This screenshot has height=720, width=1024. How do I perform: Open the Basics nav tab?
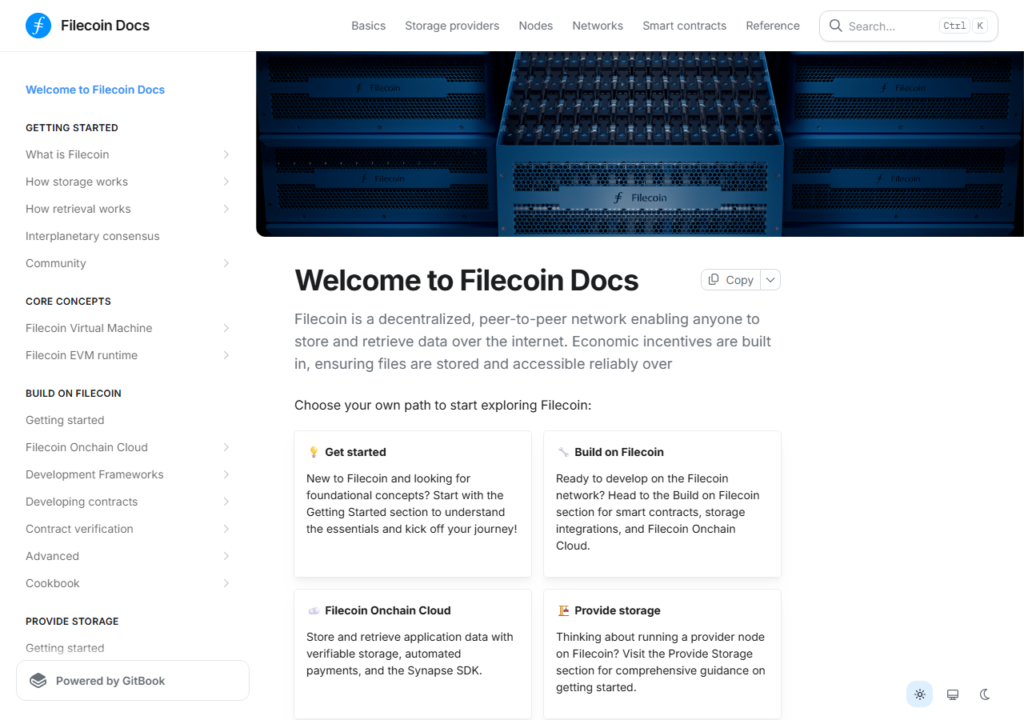[368, 25]
